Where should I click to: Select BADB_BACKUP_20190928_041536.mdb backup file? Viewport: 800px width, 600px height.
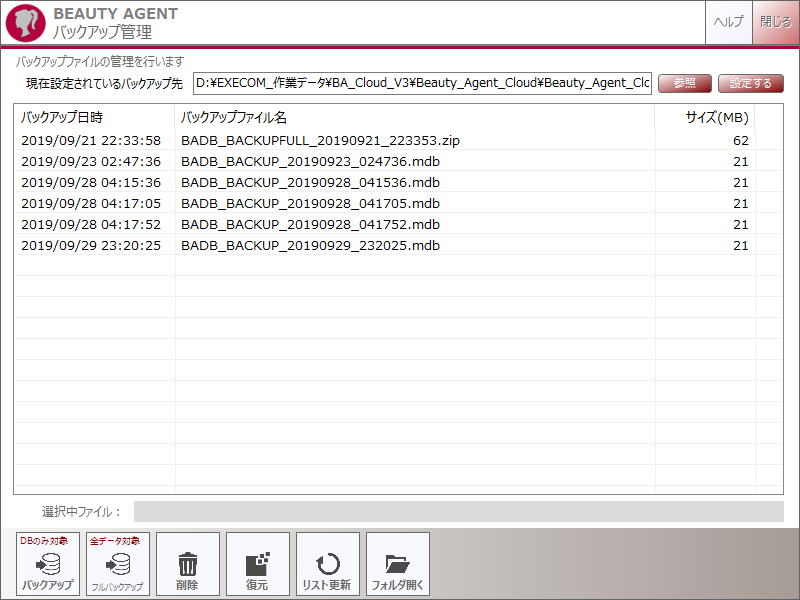tap(310, 182)
